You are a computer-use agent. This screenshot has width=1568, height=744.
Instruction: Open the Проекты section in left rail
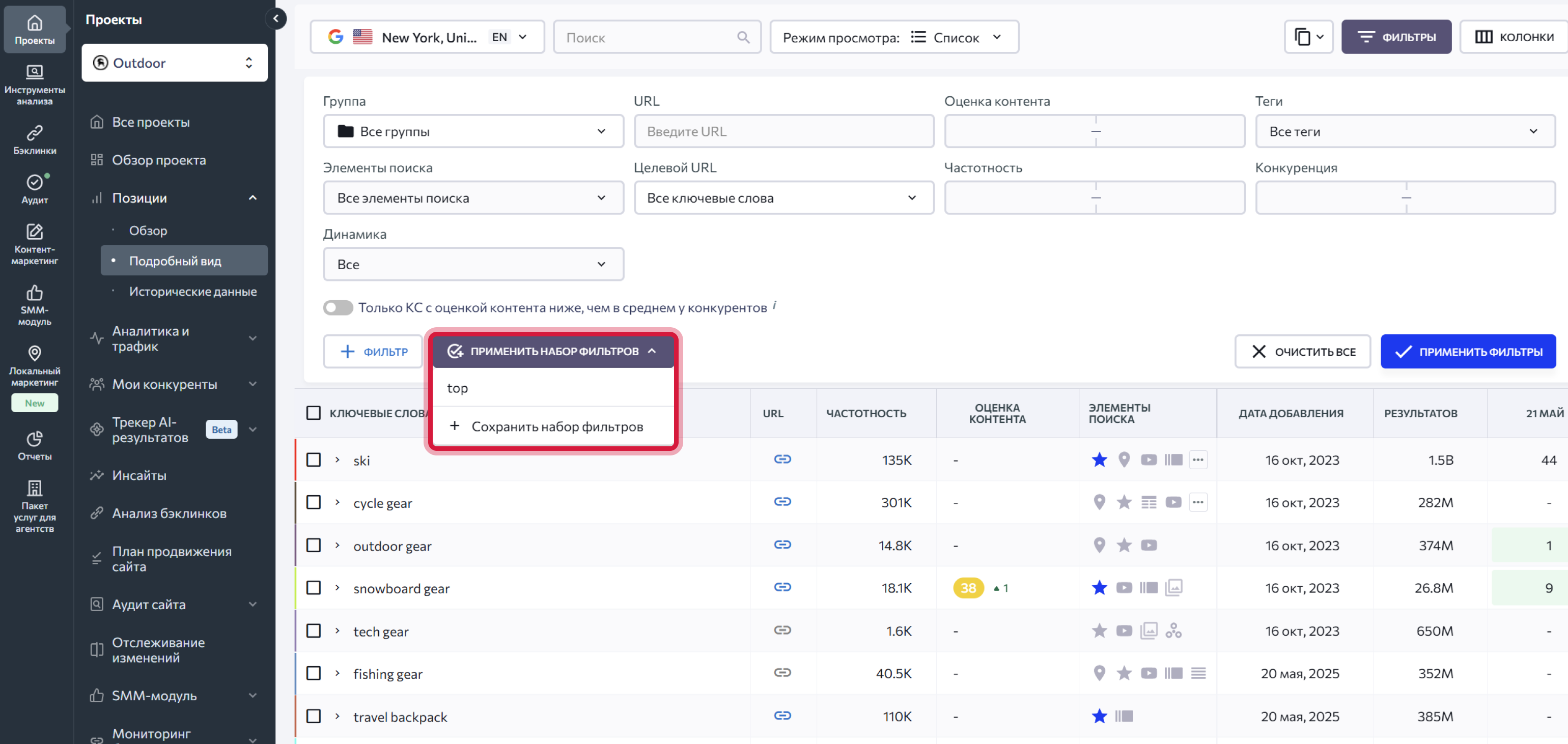(35, 29)
